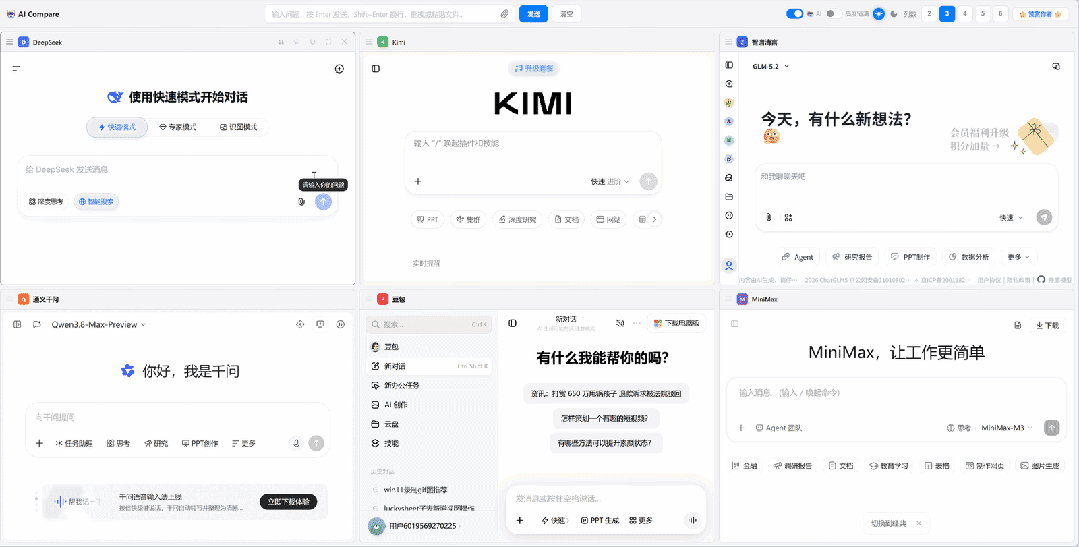Click the Doubao voice waveform icon
This screenshot has width=1079, height=547.
tap(694, 520)
